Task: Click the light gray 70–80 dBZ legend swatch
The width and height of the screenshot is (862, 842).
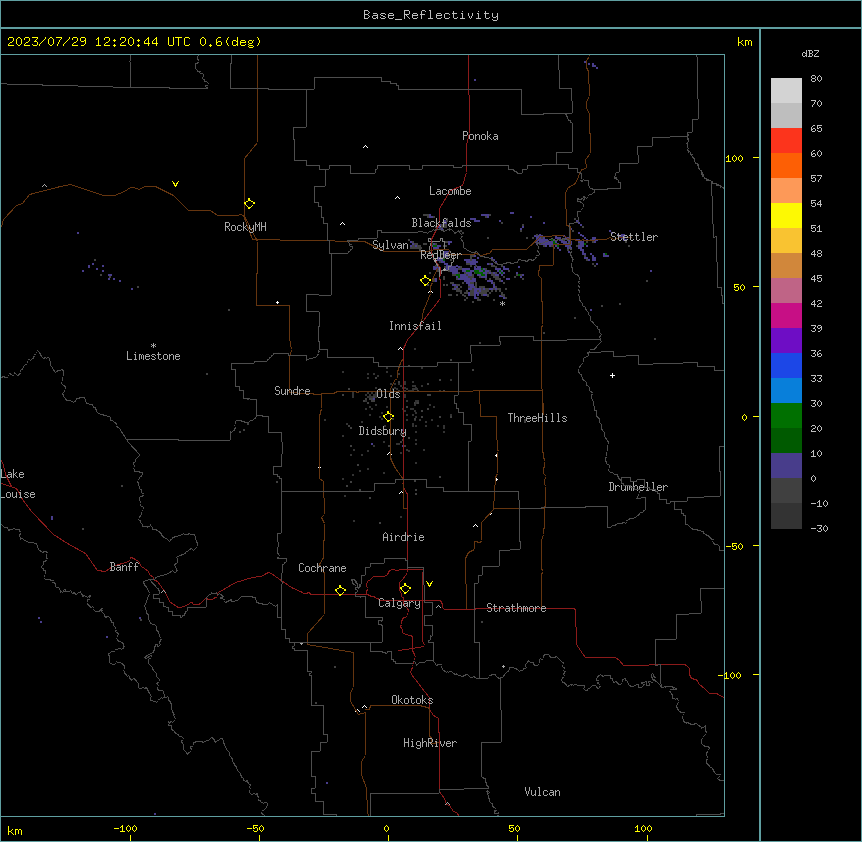Action: coord(786,91)
